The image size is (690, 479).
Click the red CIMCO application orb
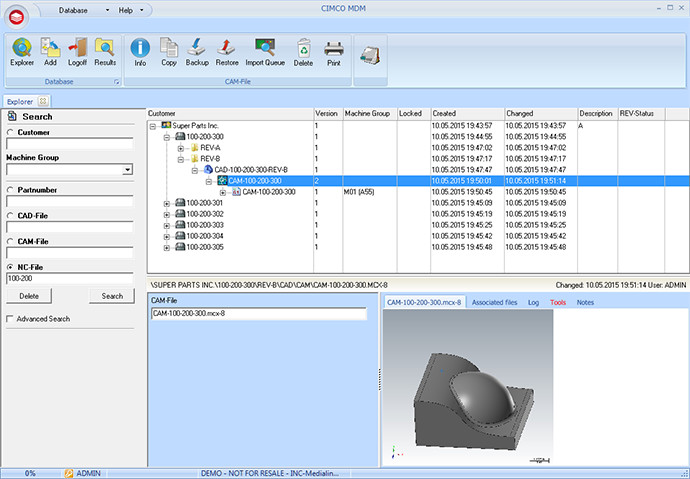point(17,17)
